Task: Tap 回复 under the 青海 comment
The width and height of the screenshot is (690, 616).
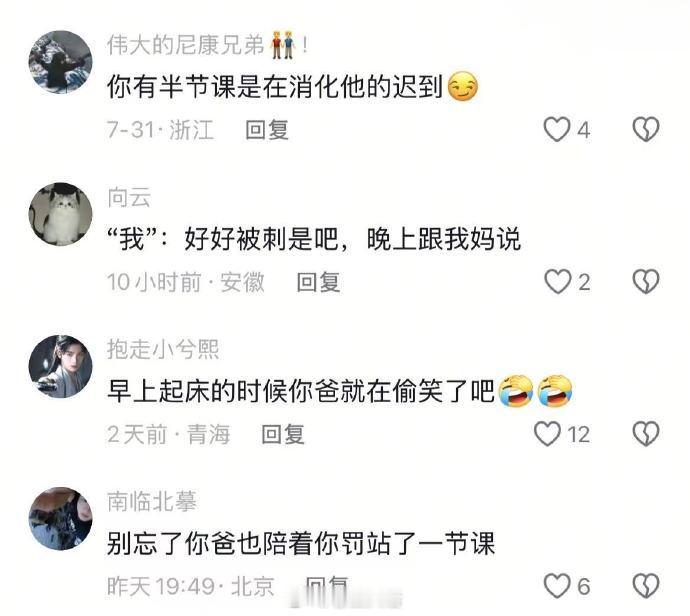Action: coord(283,434)
